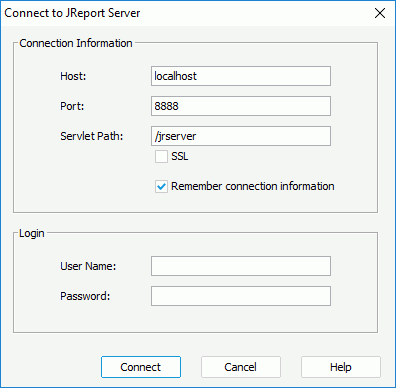Click the Connect button
Viewport: 396px width, 388px height.
(141, 367)
